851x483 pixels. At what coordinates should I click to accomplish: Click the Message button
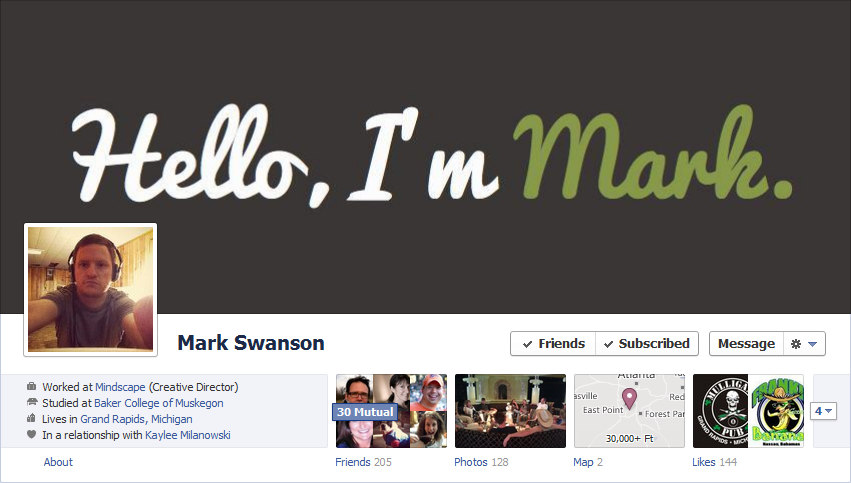[746, 344]
